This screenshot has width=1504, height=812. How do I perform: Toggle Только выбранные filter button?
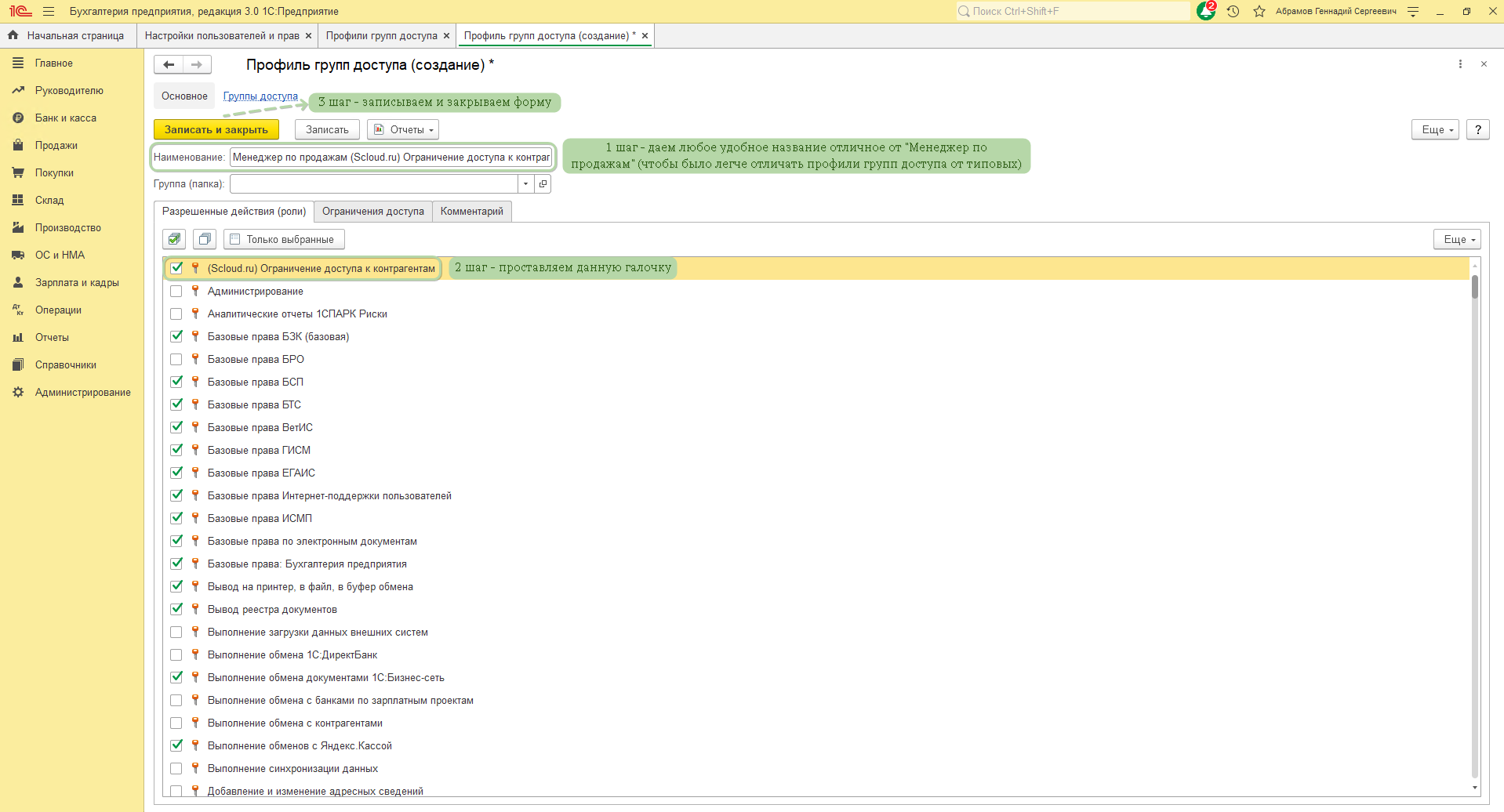click(x=284, y=239)
